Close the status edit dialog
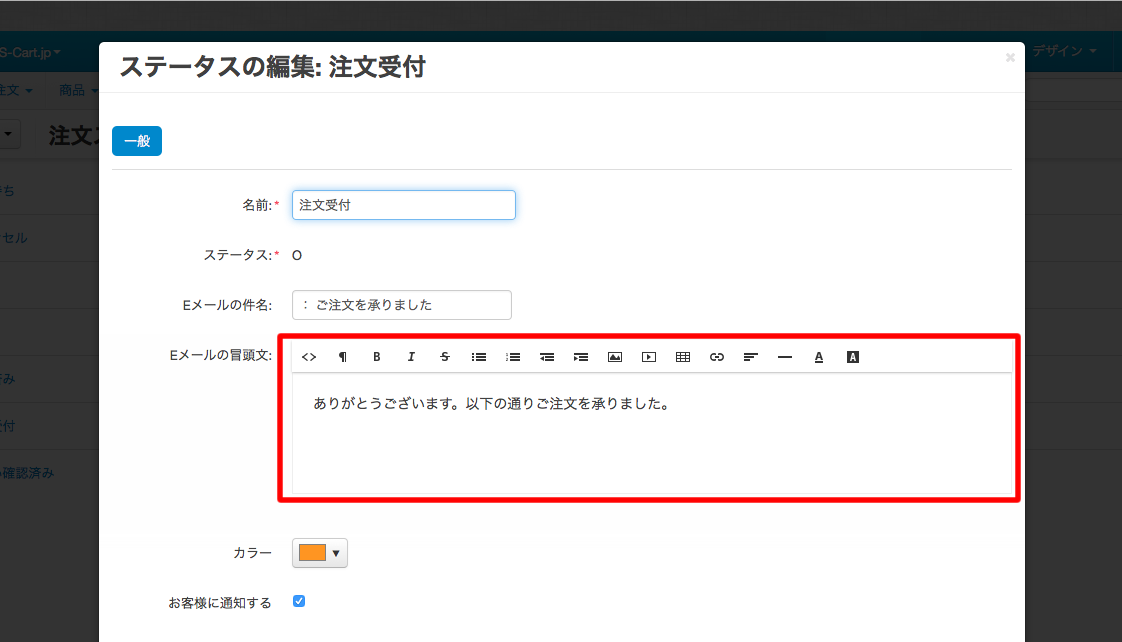 [1010, 57]
